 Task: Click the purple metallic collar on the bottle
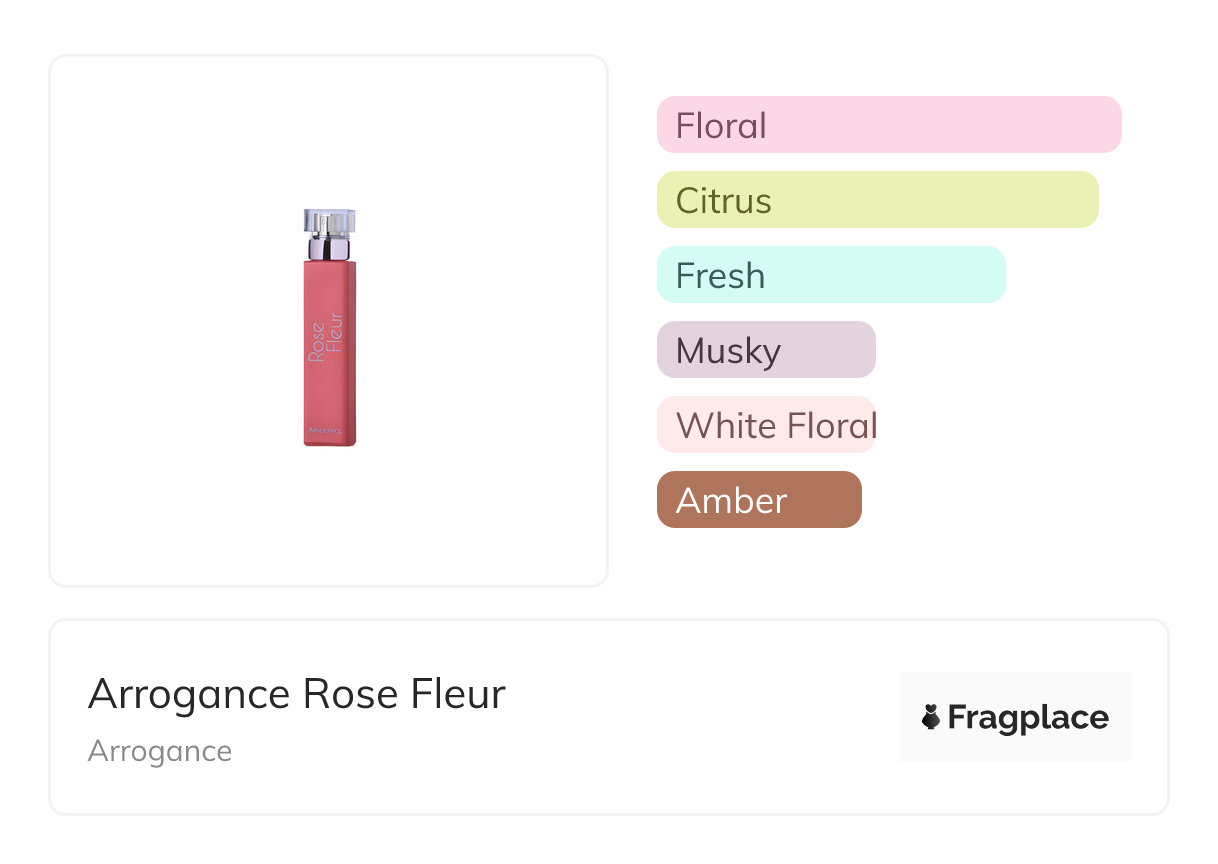330,247
